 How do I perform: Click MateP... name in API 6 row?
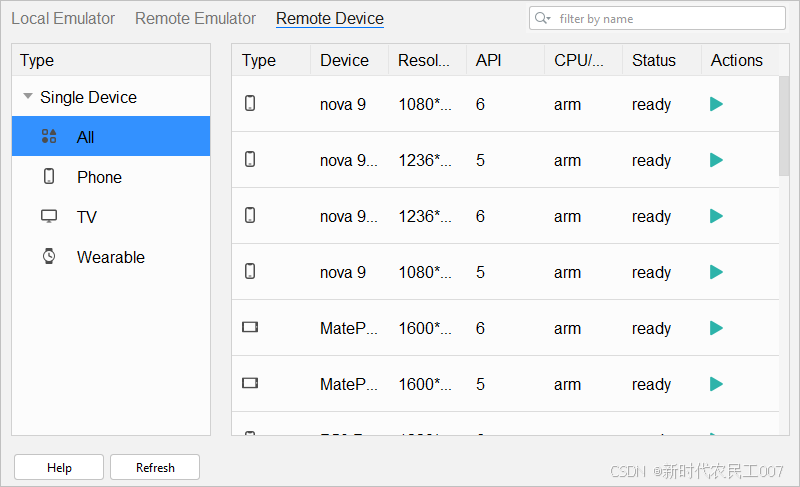click(348, 328)
